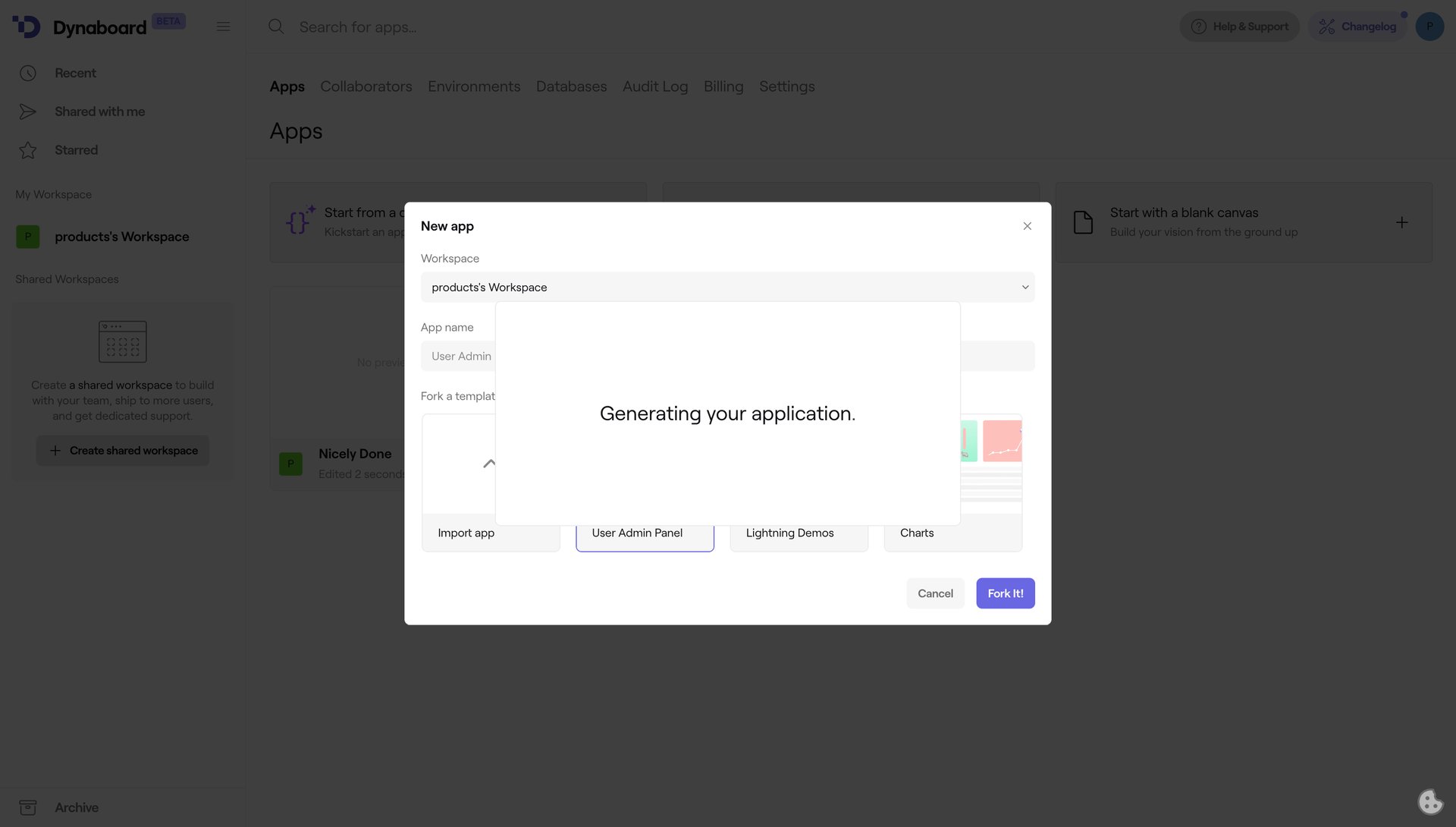
Task: Open the profile avatar menu
Action: click(x=1429, y=26)
